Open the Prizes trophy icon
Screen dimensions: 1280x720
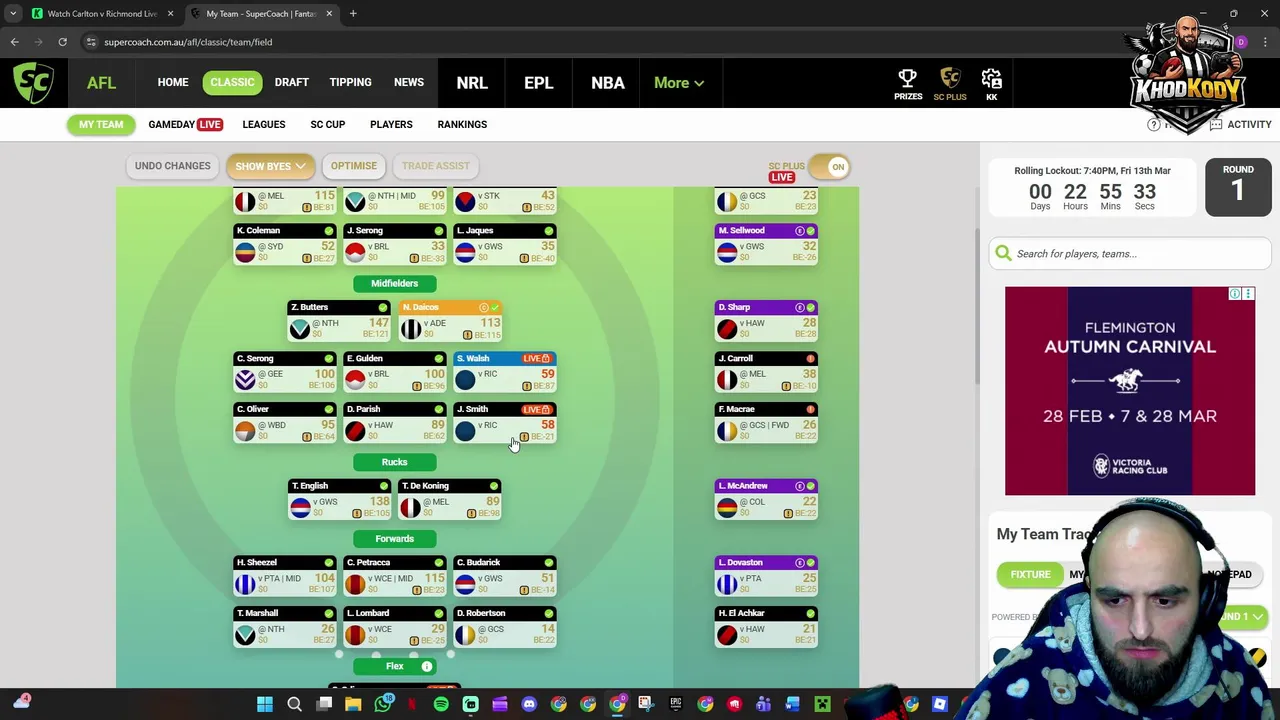tap(908, 78)
